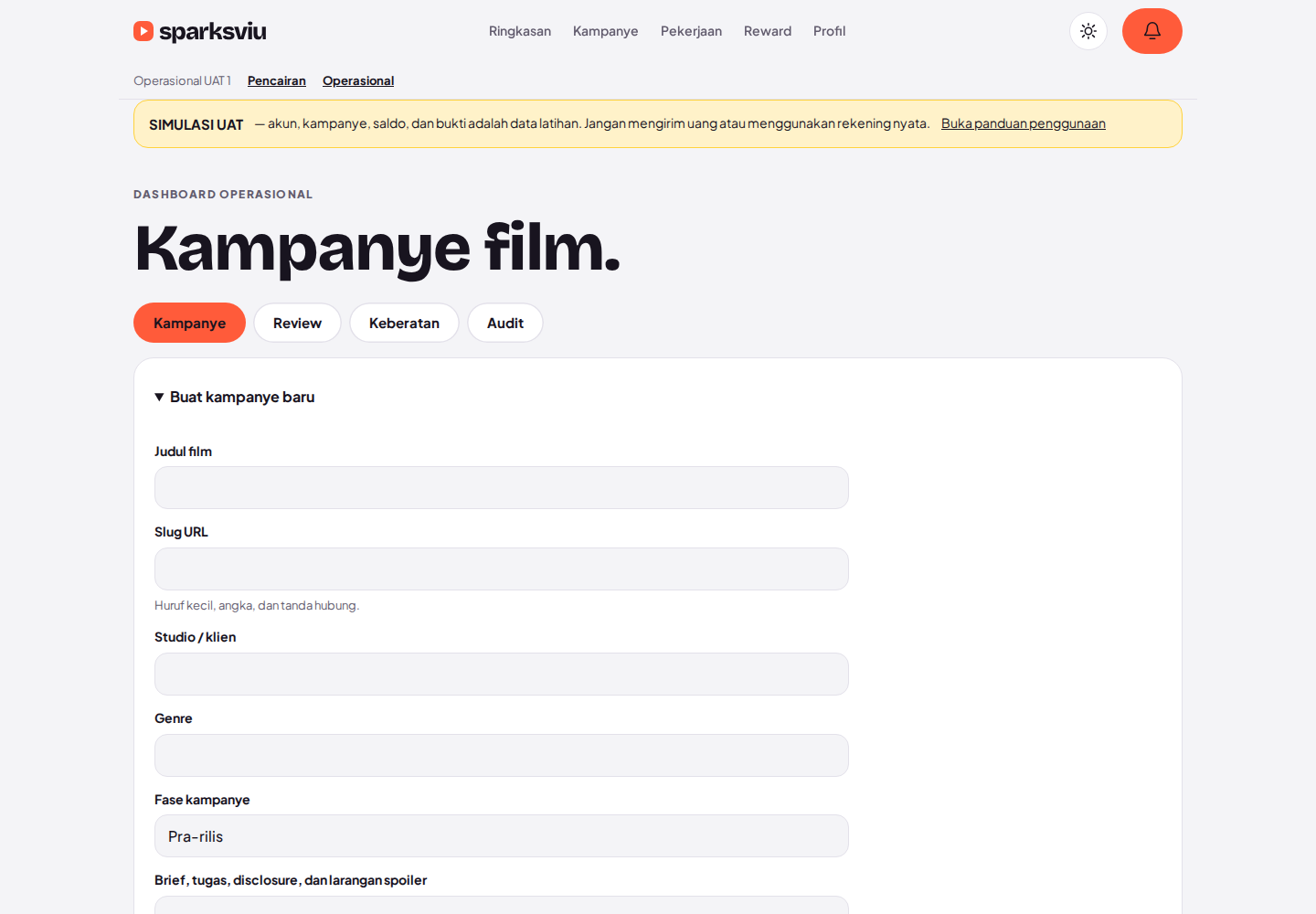Open the Fase kampanye dropdown

pyautogui.click(x=502, y=836)
